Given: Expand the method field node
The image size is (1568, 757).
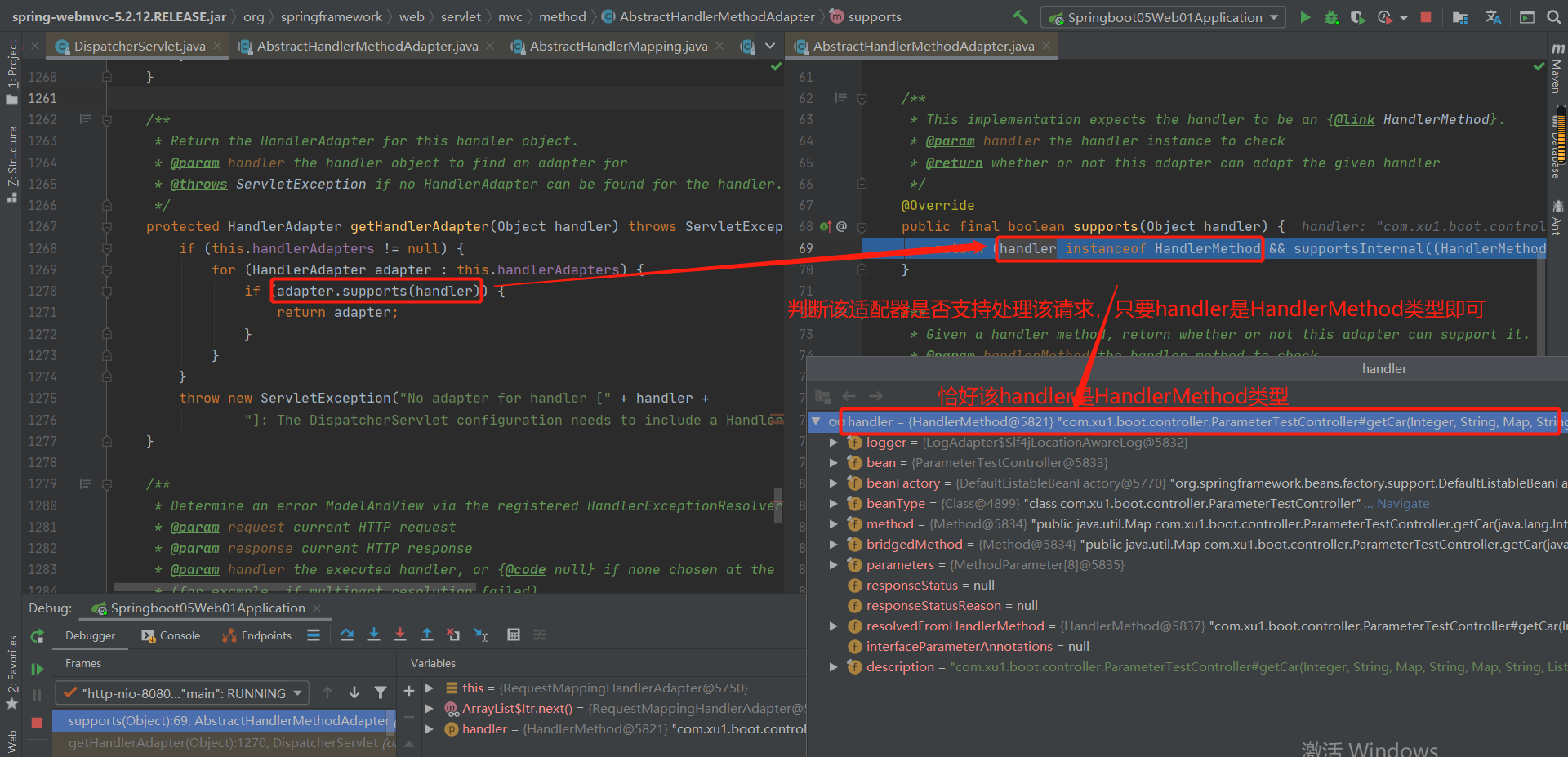Looking at the screenshot, I should pos(833,524).
